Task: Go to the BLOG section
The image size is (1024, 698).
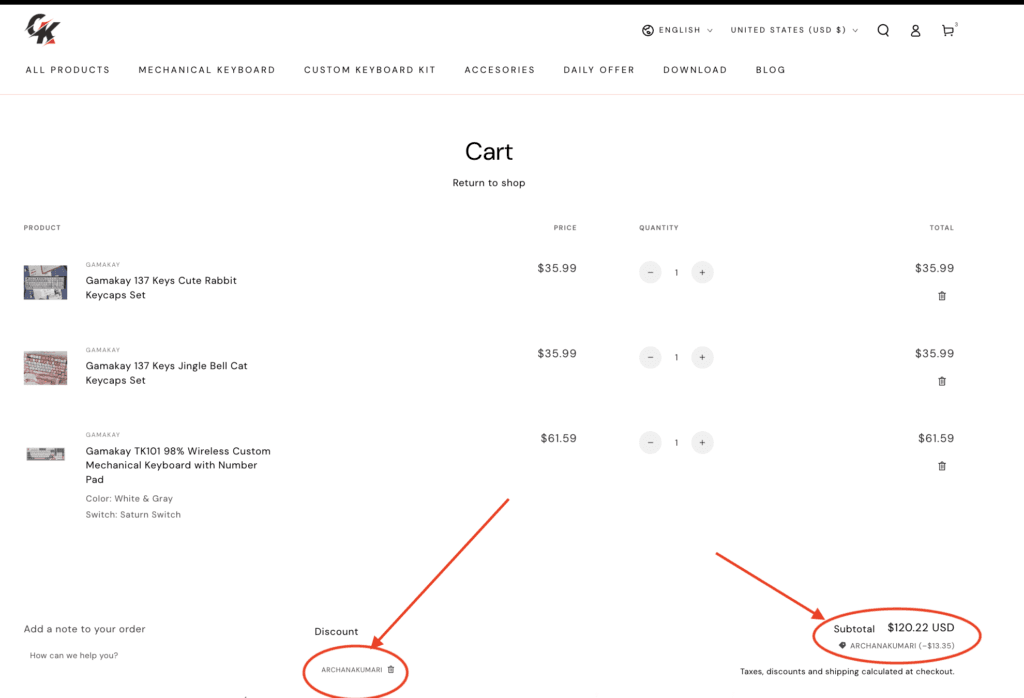Action: (x=770, y=70)
